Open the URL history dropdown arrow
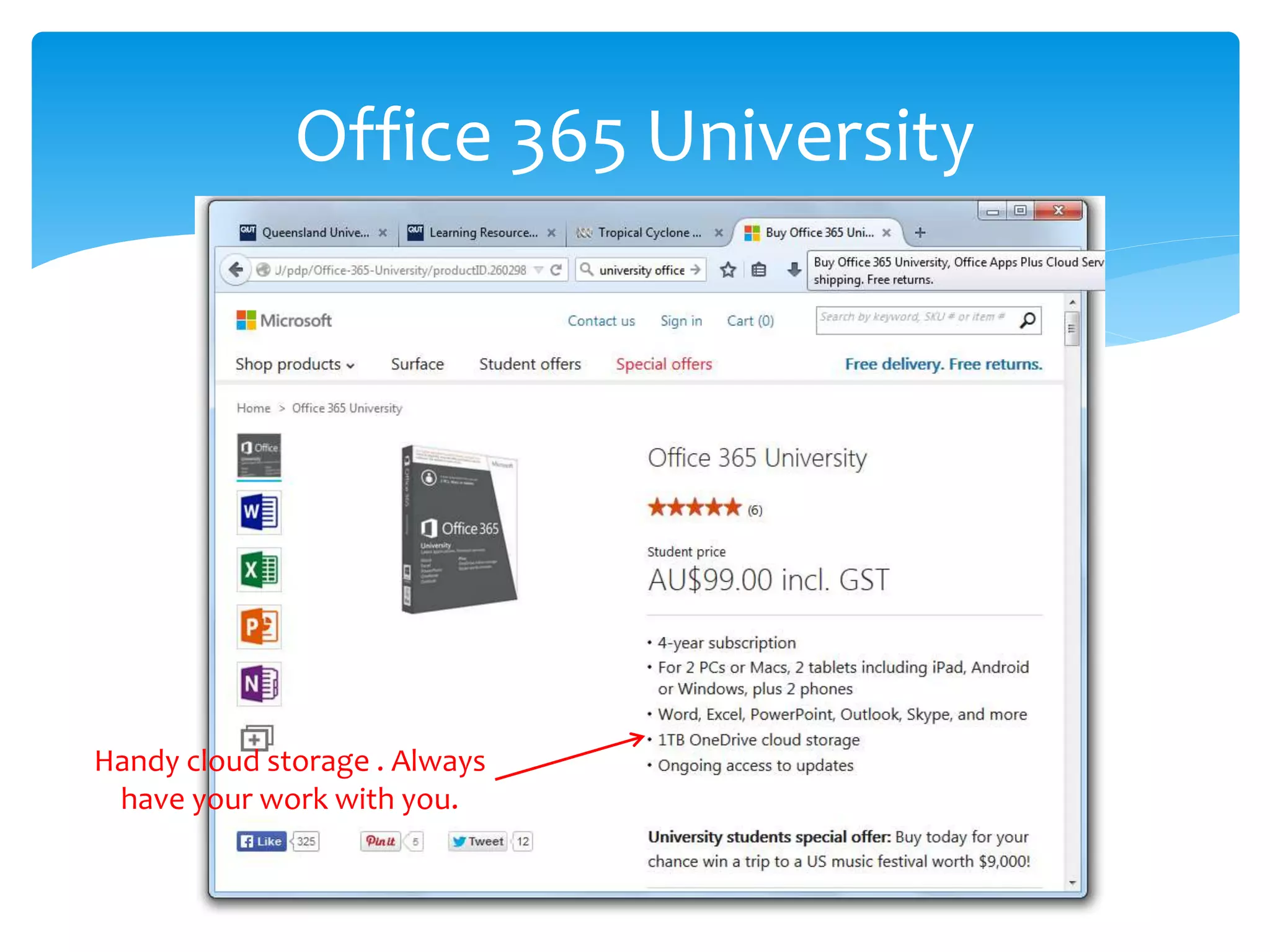Screen dimensions: 1270x952 click(x=538, y=270)
